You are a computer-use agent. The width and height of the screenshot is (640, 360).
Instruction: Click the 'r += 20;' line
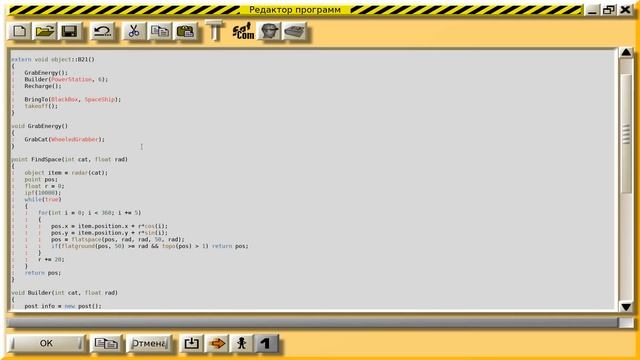point(51,260)
